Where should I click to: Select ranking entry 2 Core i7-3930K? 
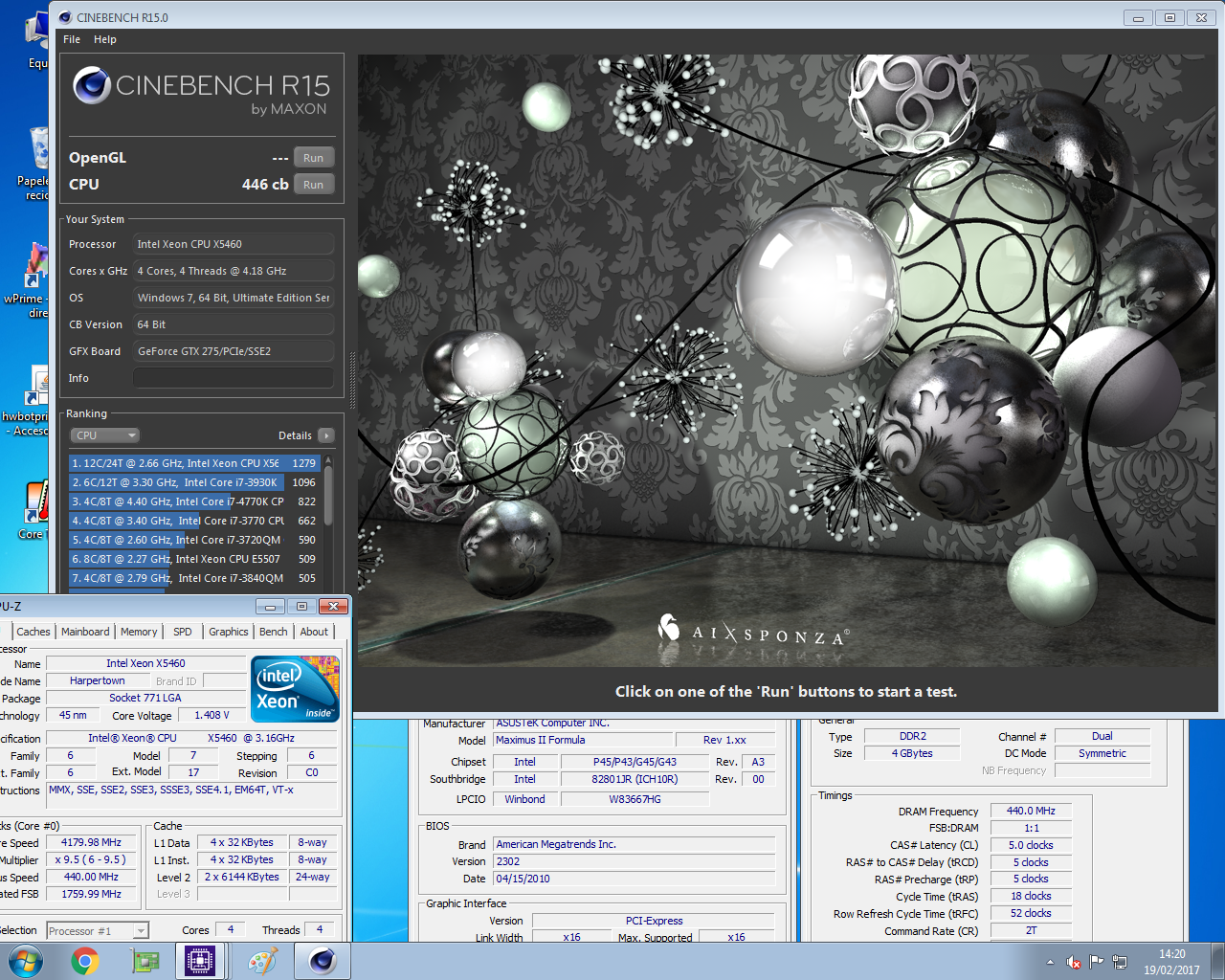point(194,482)
